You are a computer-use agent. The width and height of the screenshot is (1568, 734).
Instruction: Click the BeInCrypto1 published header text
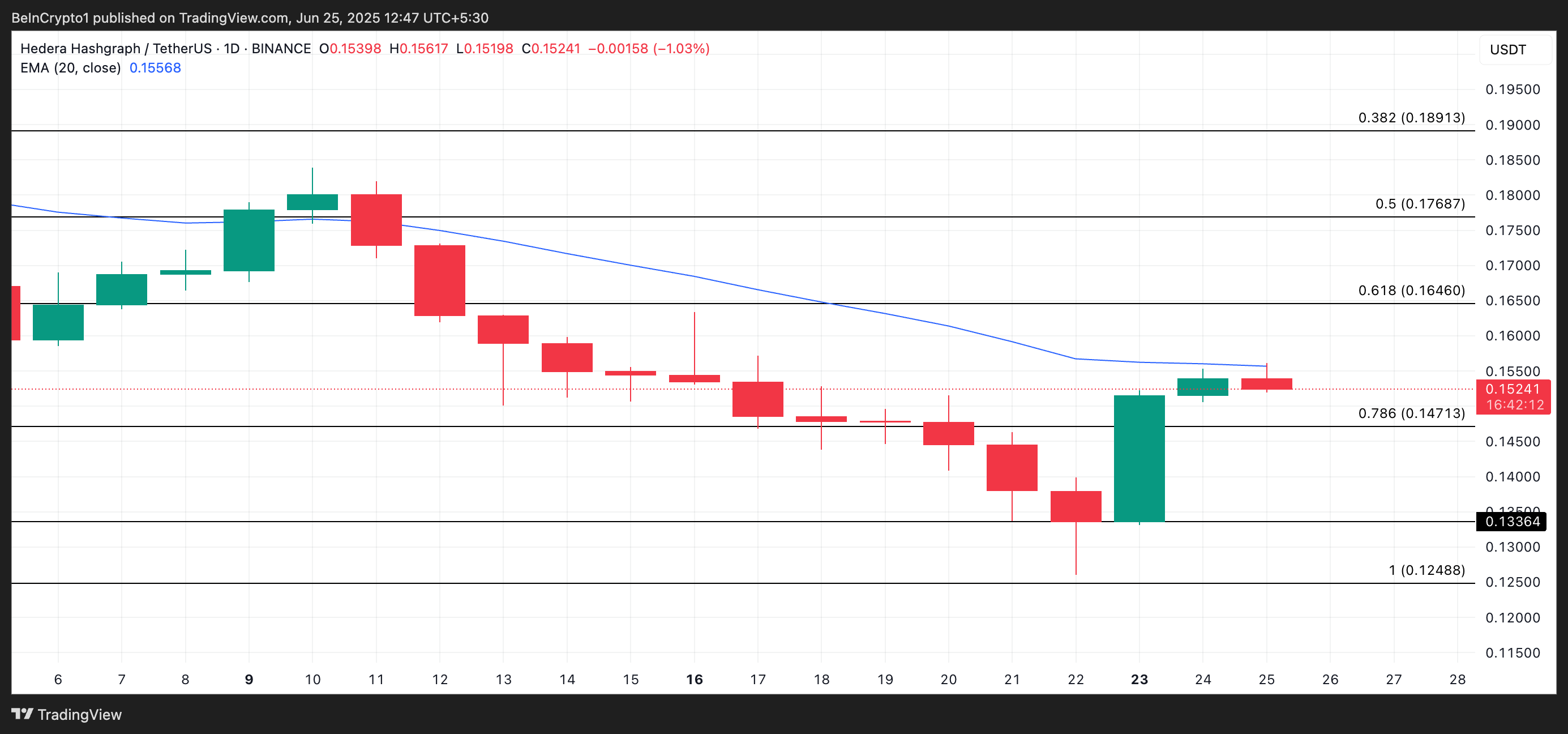coord(250,18)
